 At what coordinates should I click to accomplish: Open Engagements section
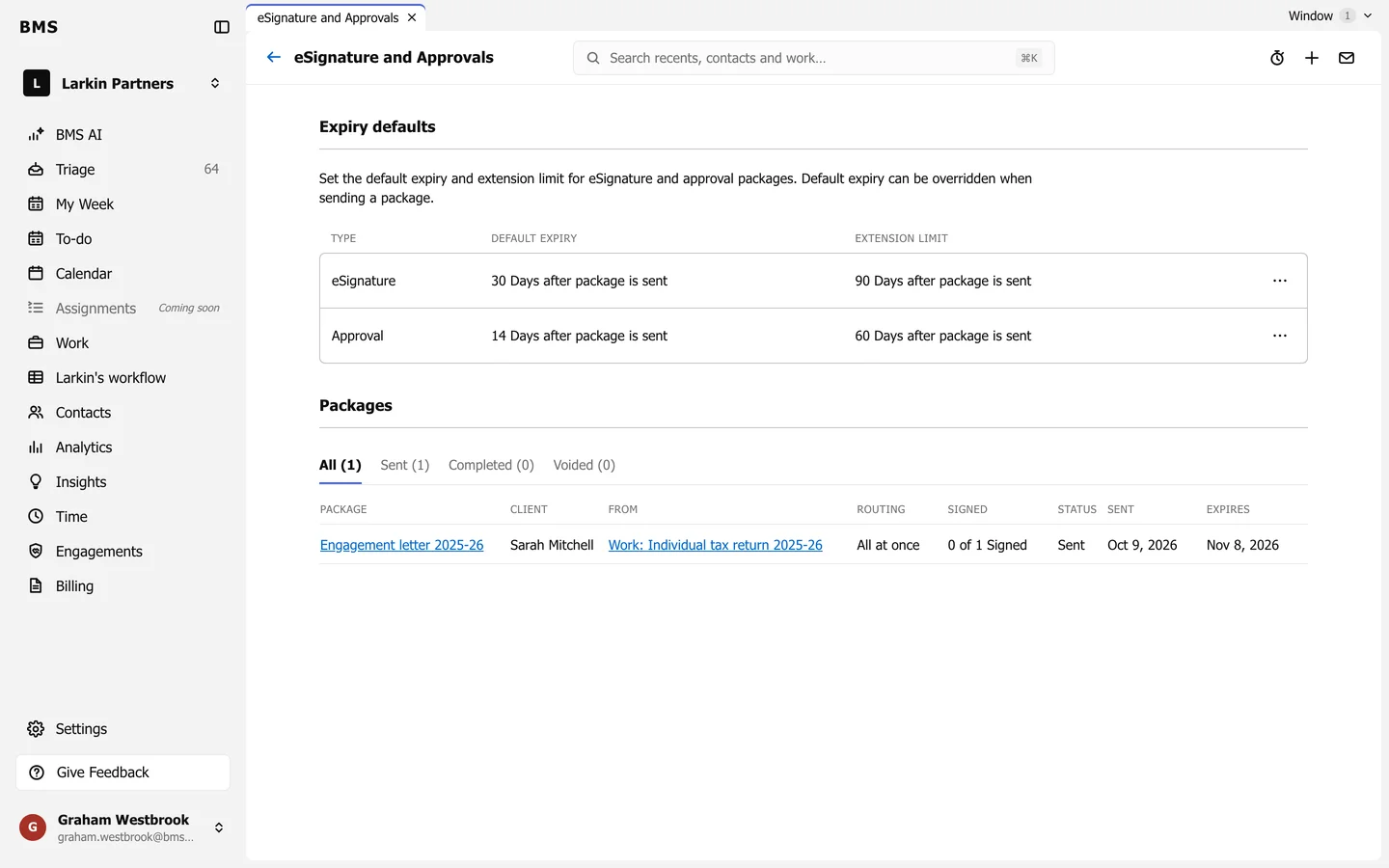click(x=123, y=551)
